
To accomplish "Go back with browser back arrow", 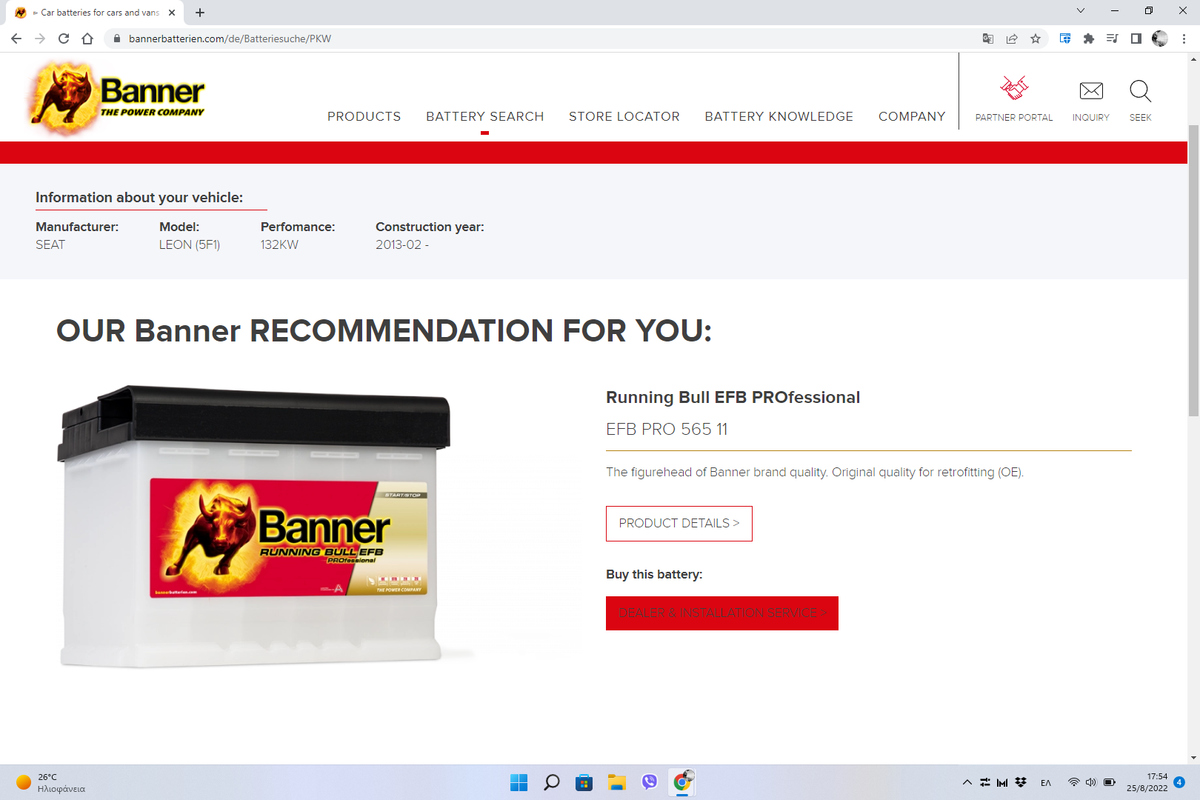I will point(15,39).
